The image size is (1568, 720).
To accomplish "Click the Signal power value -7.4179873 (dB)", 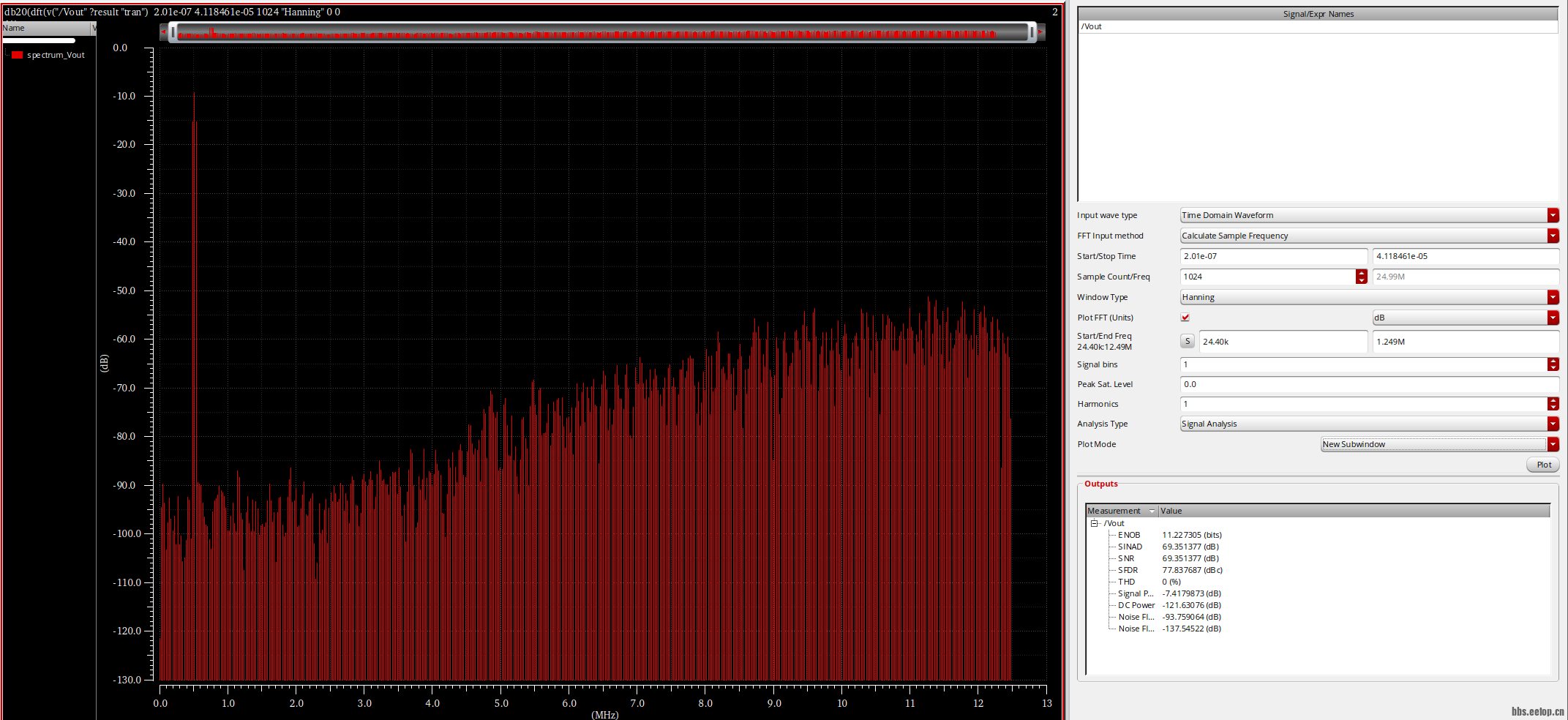I will [x=1192, y=593].
